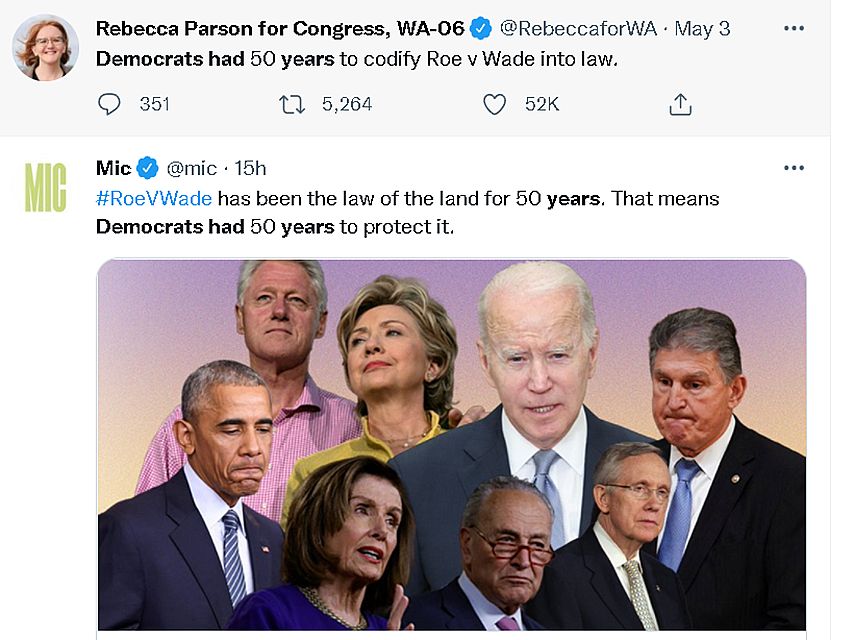Click verified badge beside Rebecca Parson's name
Image resolution: width=854 pixels, height=640 pixels.
pos(480,28)
